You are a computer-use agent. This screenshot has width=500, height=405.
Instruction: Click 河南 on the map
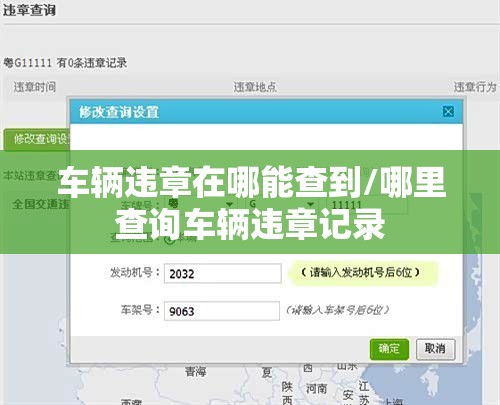point(317,388)
